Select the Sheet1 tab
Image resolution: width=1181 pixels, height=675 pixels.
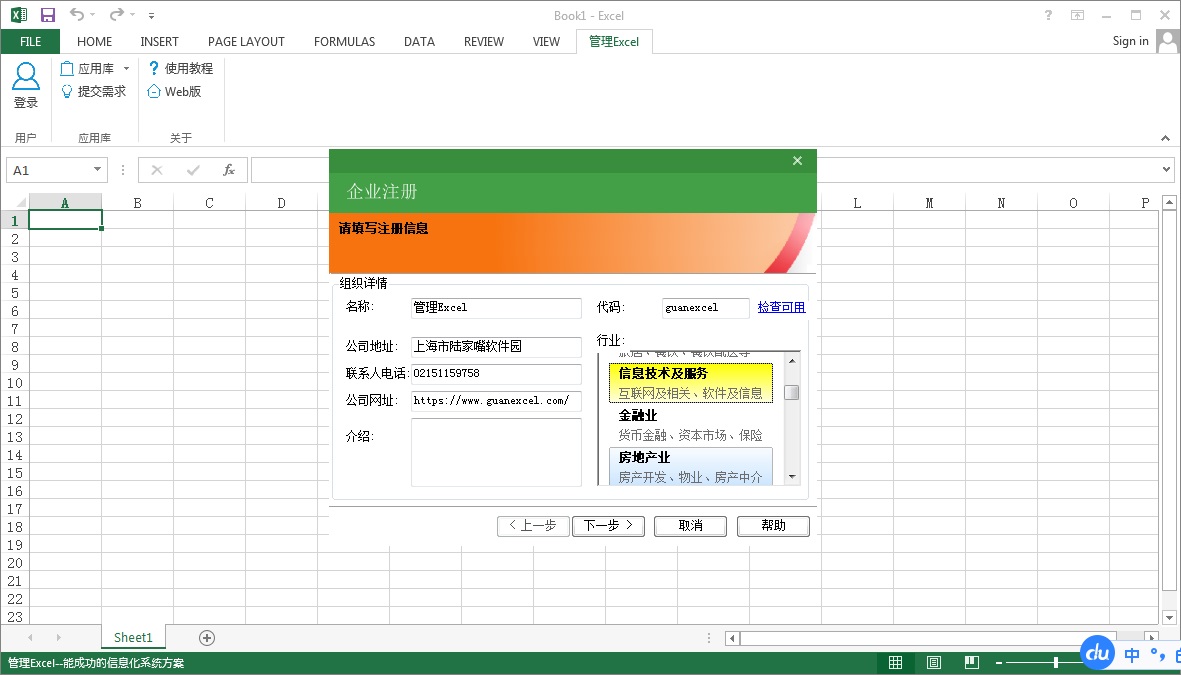pos(133,637)
